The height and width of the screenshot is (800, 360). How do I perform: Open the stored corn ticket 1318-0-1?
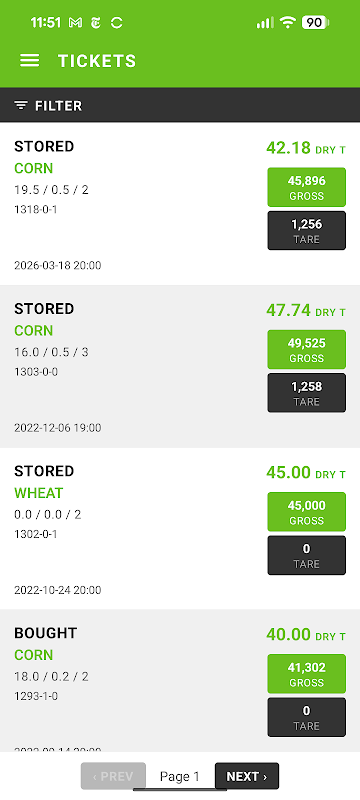coord(180,204)
